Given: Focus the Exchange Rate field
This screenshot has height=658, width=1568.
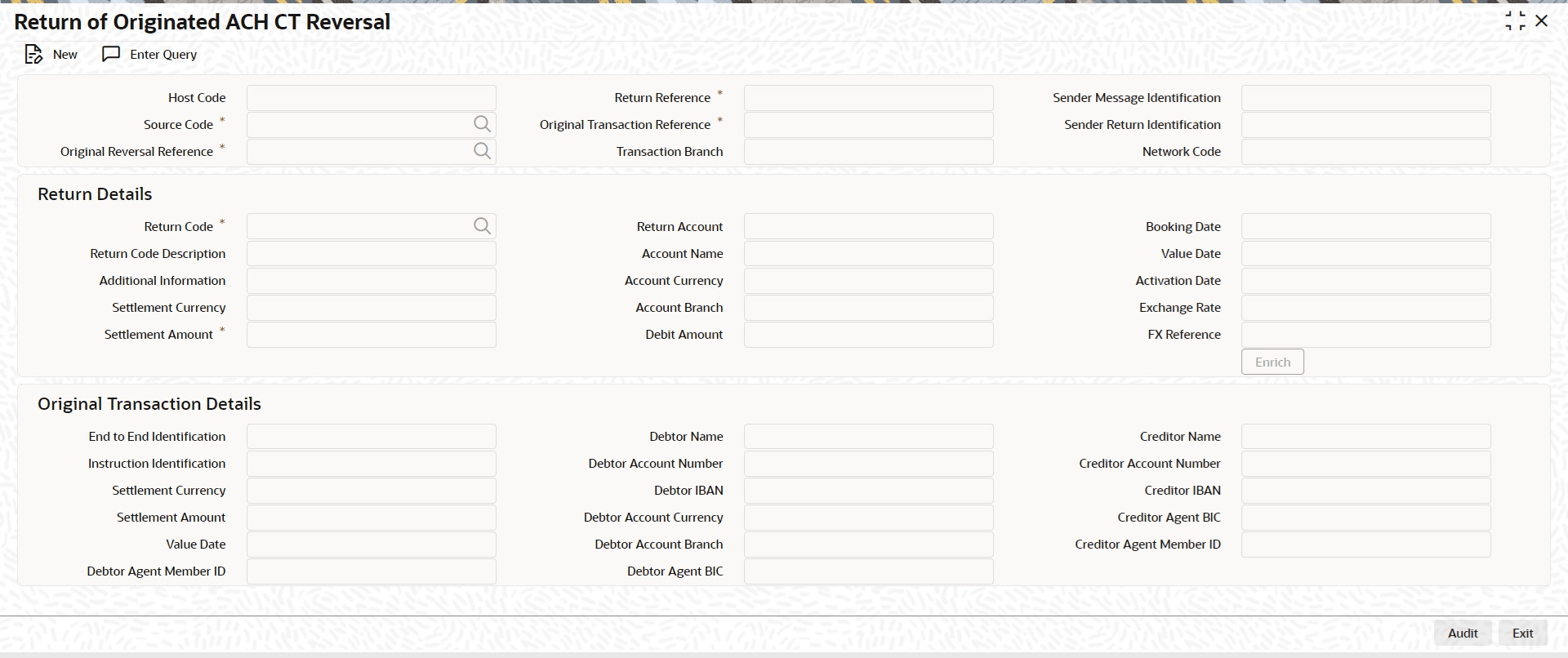Looking at the screenshot, I should [1366, 308].
